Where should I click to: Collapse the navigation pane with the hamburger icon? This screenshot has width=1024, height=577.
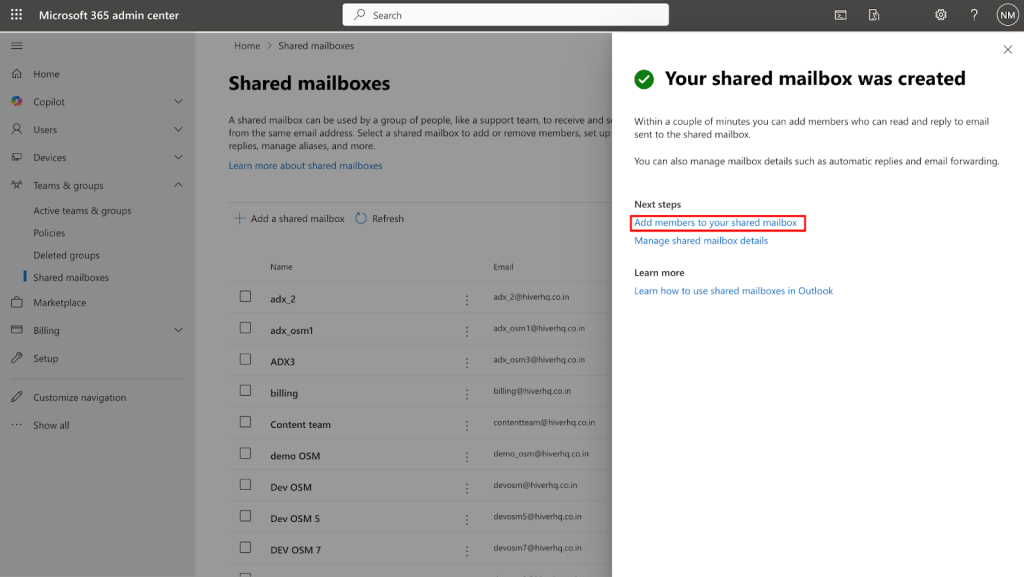tap(16, 45)
